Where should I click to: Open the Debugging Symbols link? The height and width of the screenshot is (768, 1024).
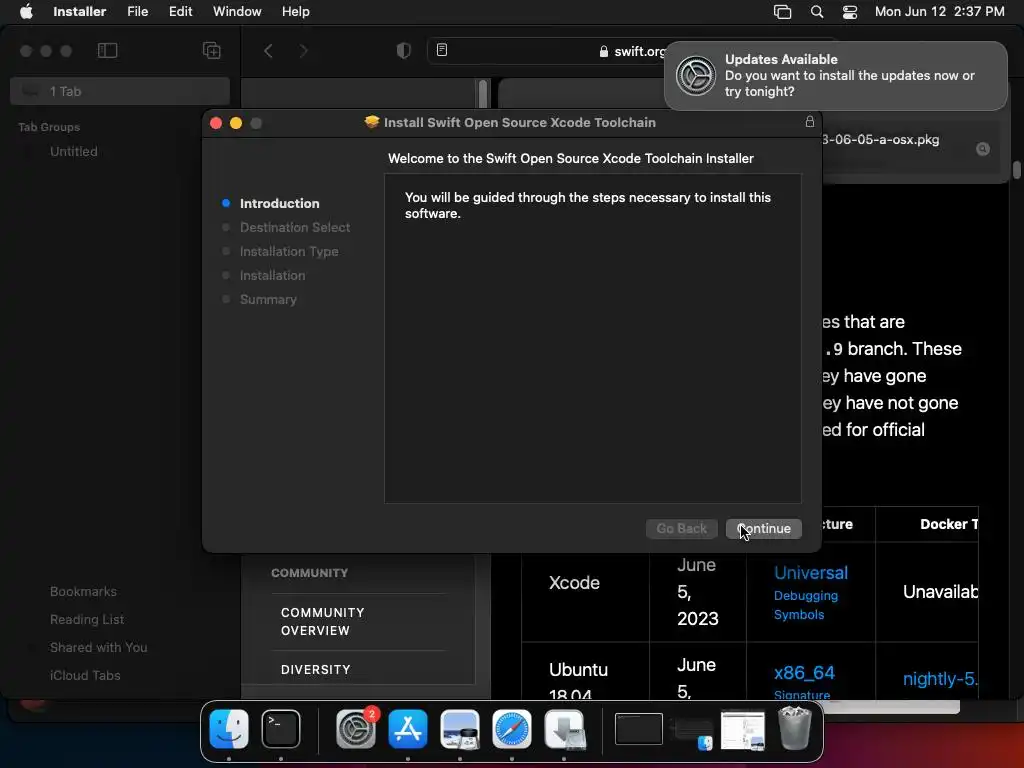(805, 605)
